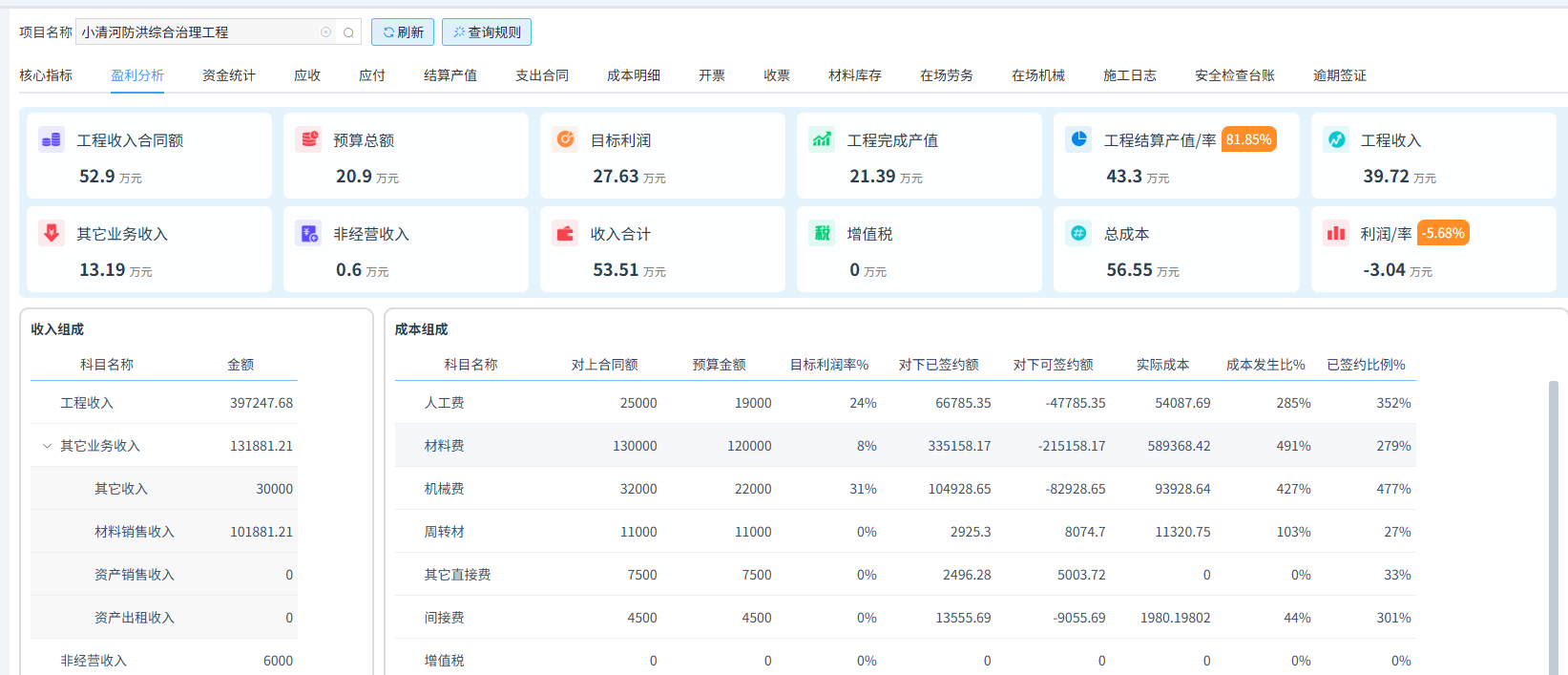Select the 盈利分析 tab

(137, 75)
